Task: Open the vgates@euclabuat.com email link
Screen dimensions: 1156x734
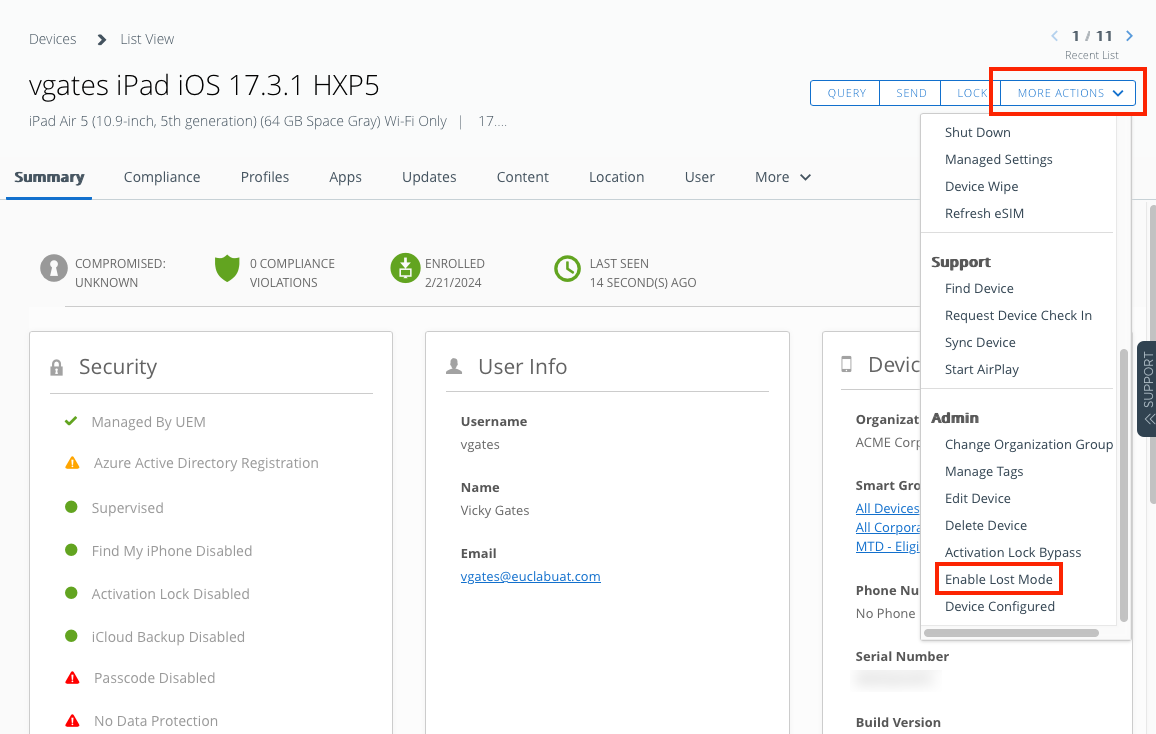Action: pyautogui.click(x=530, y=576)
